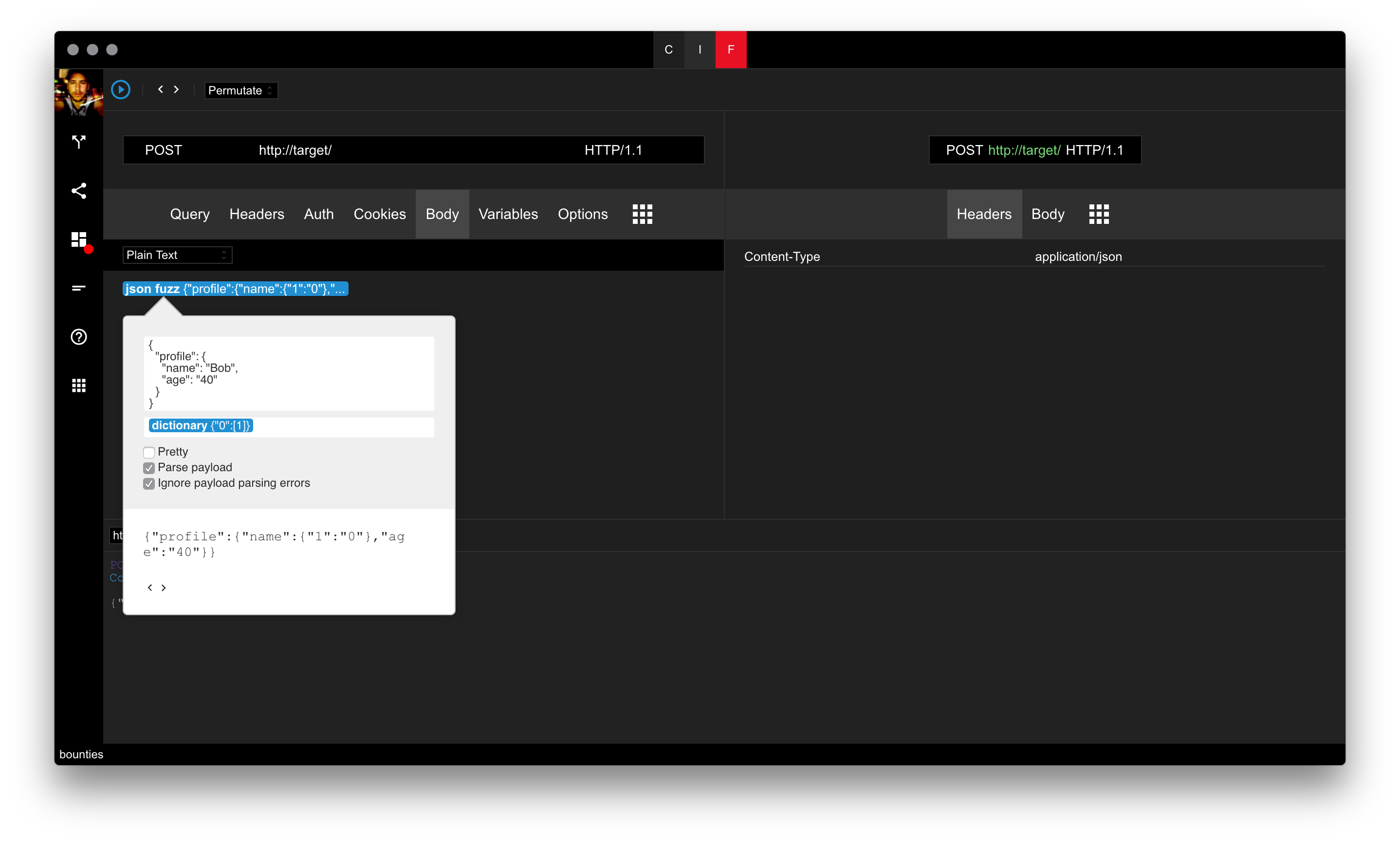Uncheck the Parse payload checkbox
Screen dimensions: 1400x843
pos(149,468)
